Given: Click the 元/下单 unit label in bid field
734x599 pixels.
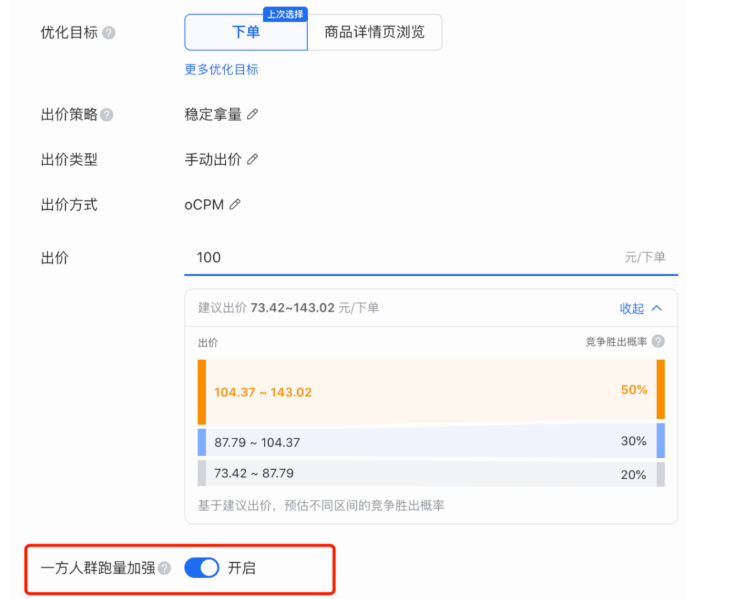Looking at the screenshot, I should point(645,257).
